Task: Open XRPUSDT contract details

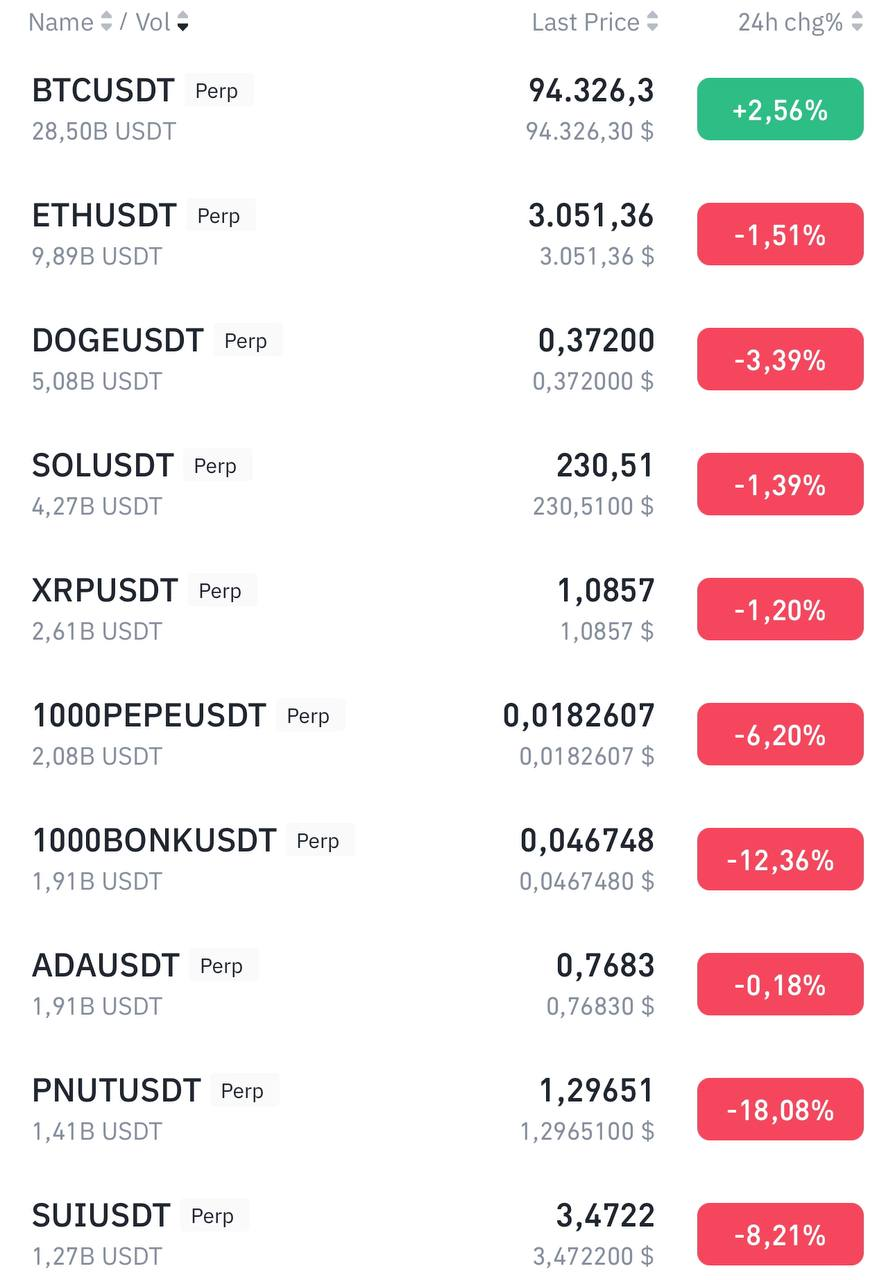Action: point(105,591)
